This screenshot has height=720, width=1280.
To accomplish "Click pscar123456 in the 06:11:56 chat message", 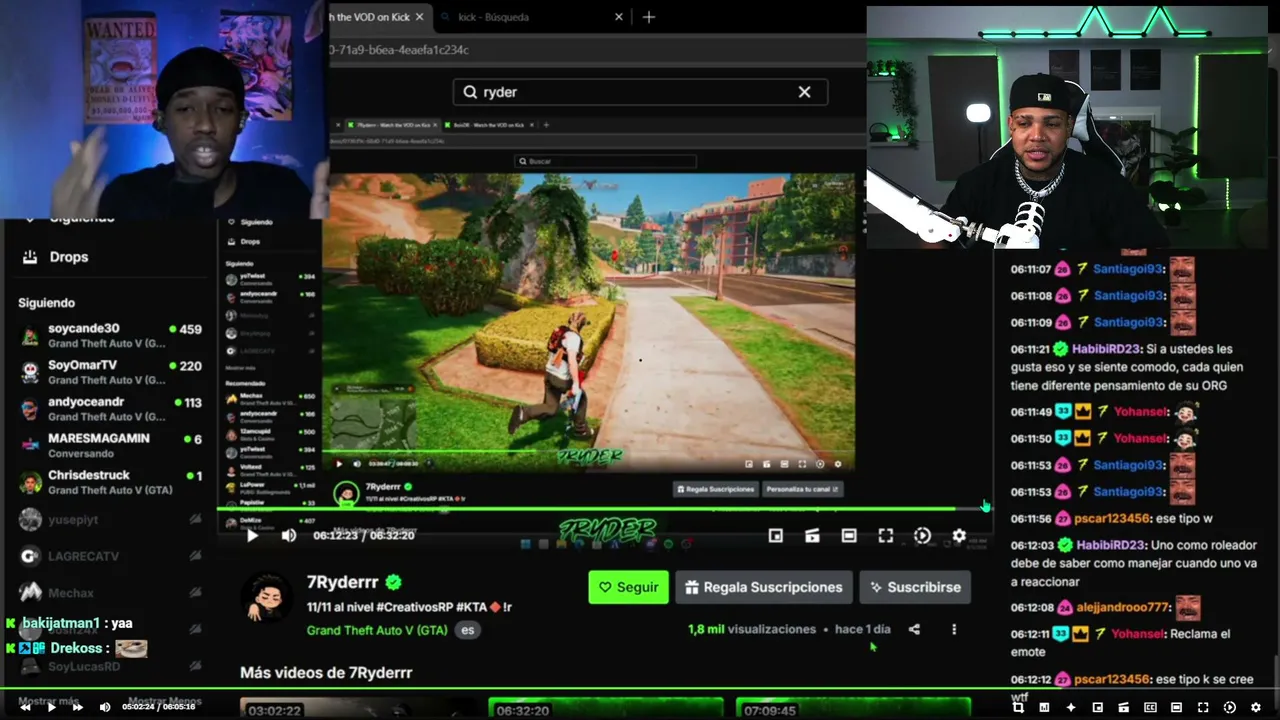I will coord(1113,519).
